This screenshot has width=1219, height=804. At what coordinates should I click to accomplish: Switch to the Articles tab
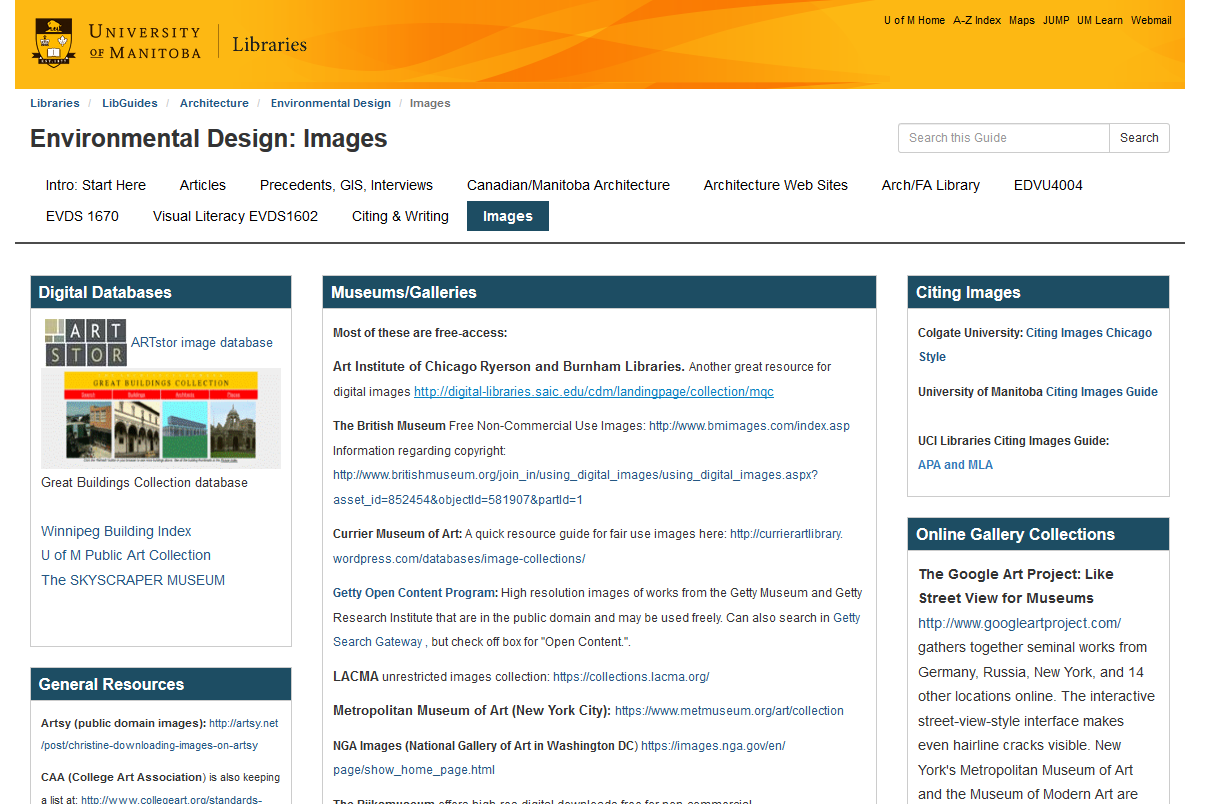[203, 185]
